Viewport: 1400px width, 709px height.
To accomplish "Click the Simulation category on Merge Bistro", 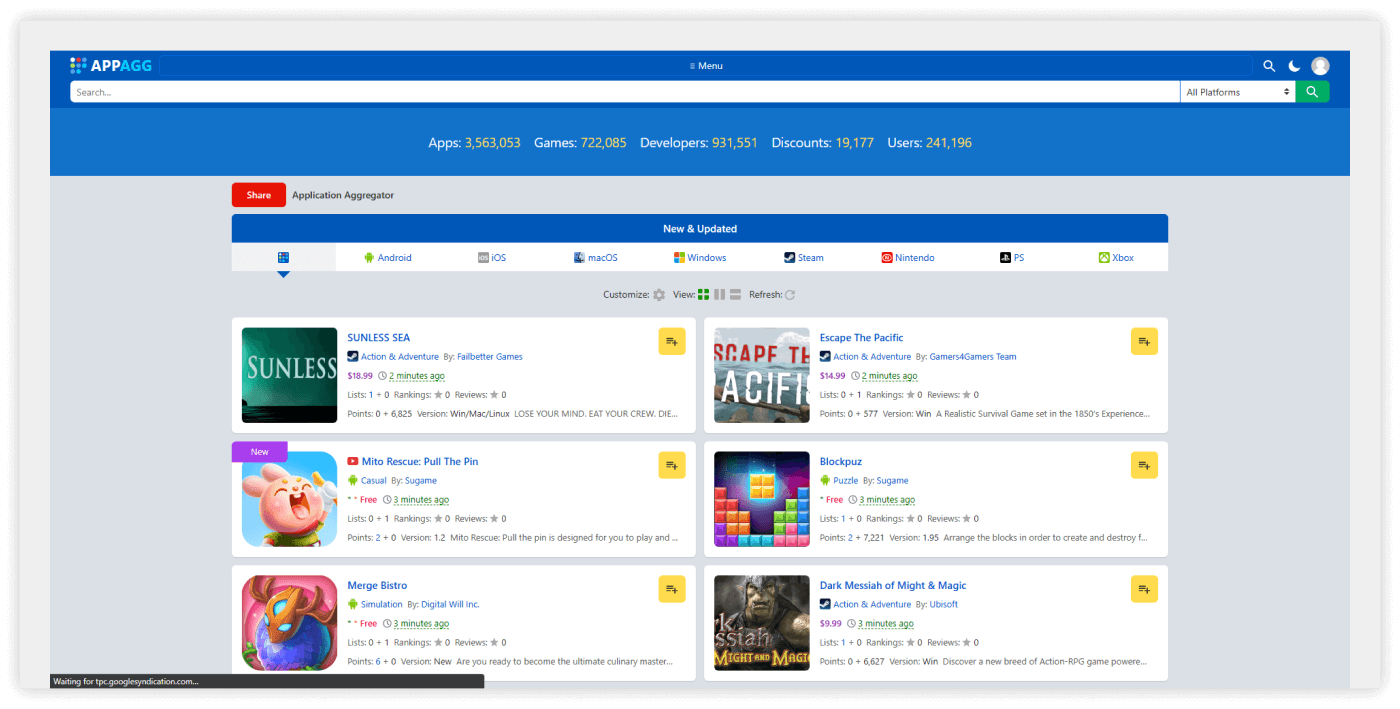I will coord(382,605).
